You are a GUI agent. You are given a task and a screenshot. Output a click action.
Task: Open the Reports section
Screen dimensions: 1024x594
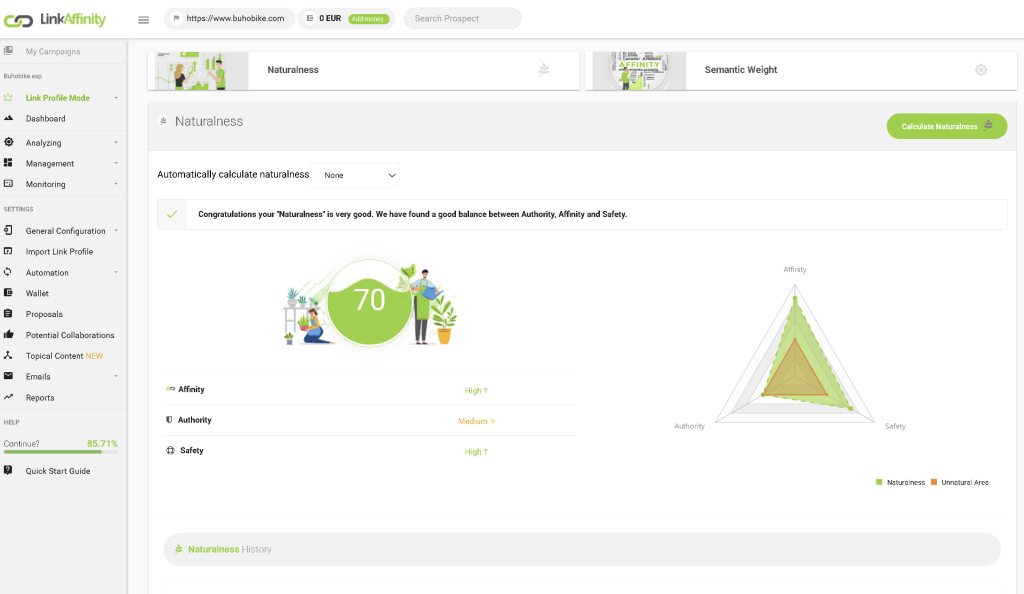[40, 398]
